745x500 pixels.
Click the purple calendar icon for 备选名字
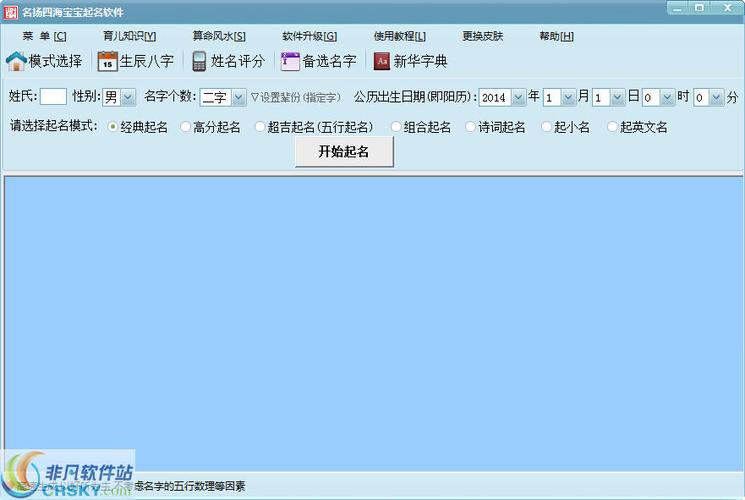(x=290, y=61)
